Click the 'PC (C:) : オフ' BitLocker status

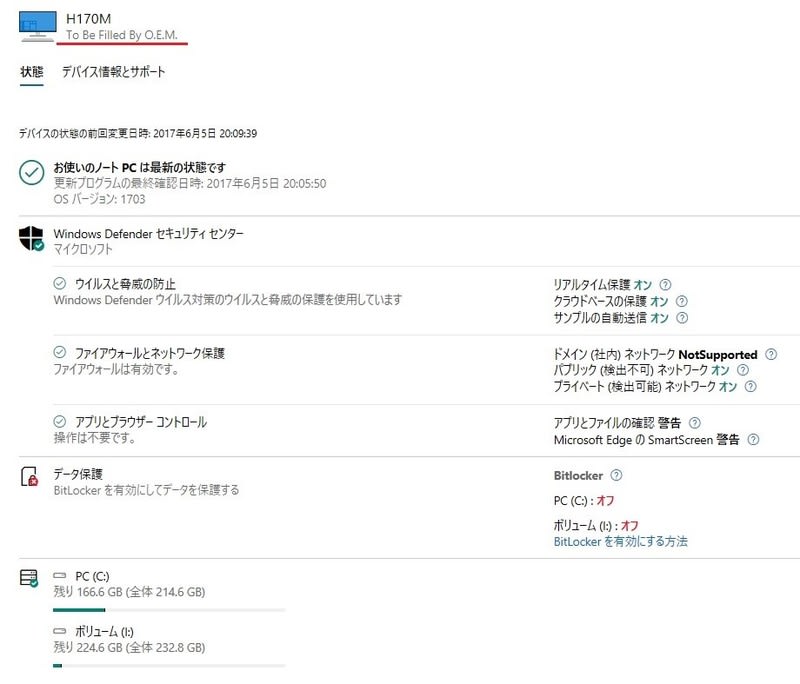click(x=584, y=501)
